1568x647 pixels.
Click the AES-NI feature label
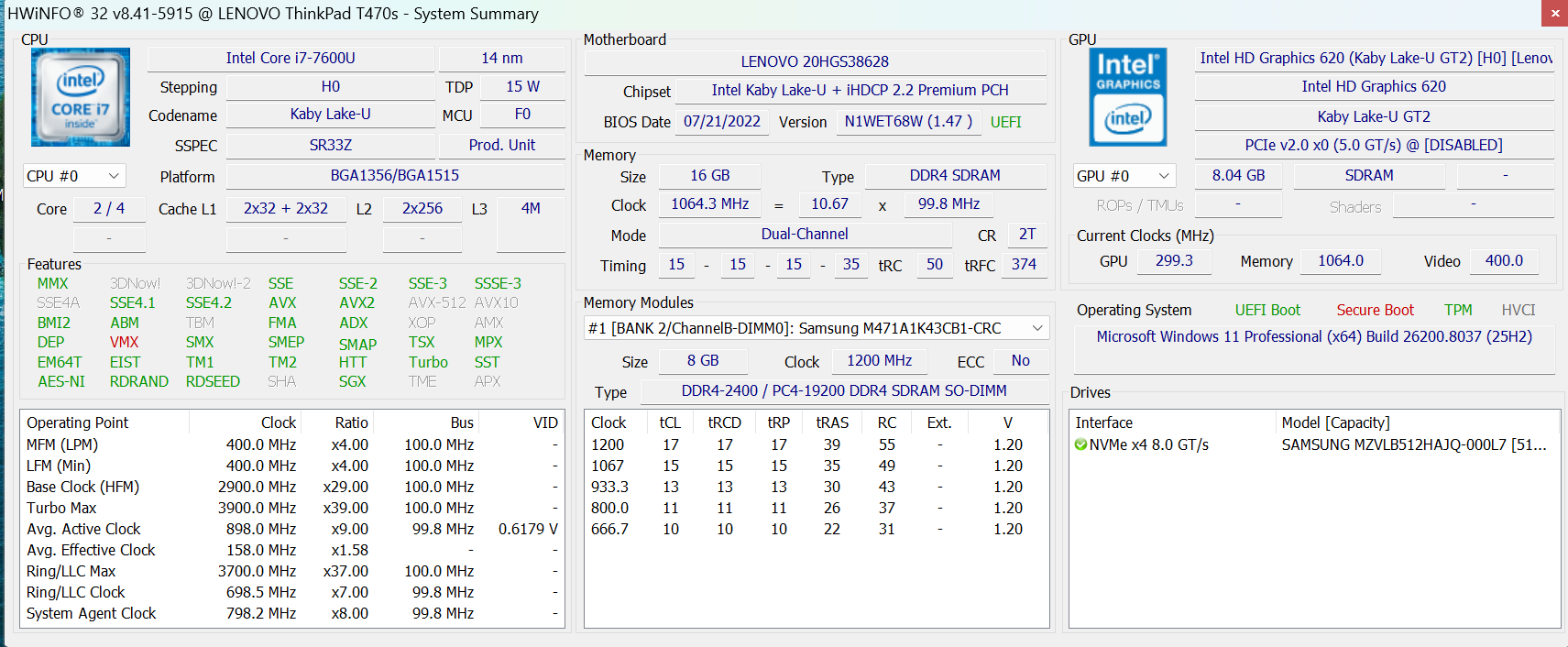pos(60,382)
